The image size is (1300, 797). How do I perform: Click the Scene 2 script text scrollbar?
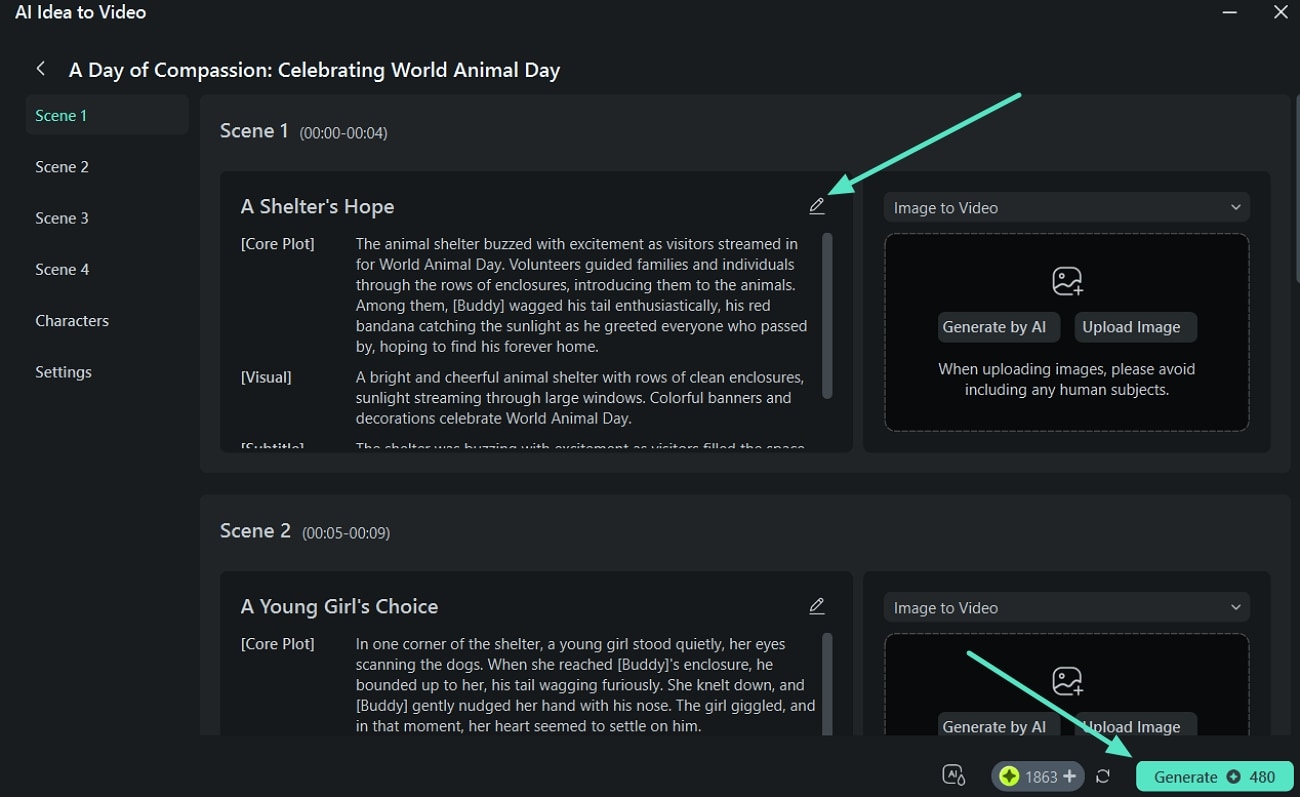click(827, 684)
